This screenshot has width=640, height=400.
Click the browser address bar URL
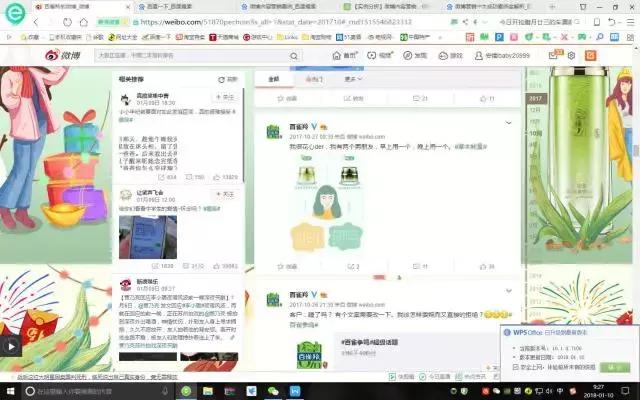276,22
